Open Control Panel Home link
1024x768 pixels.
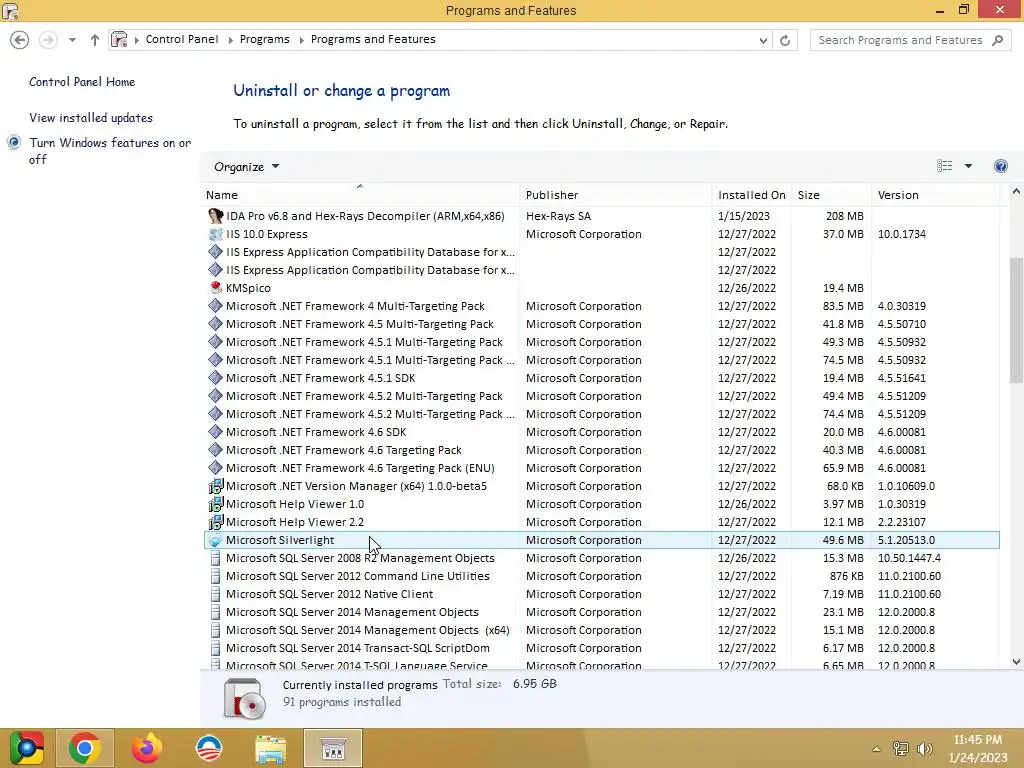82,82
